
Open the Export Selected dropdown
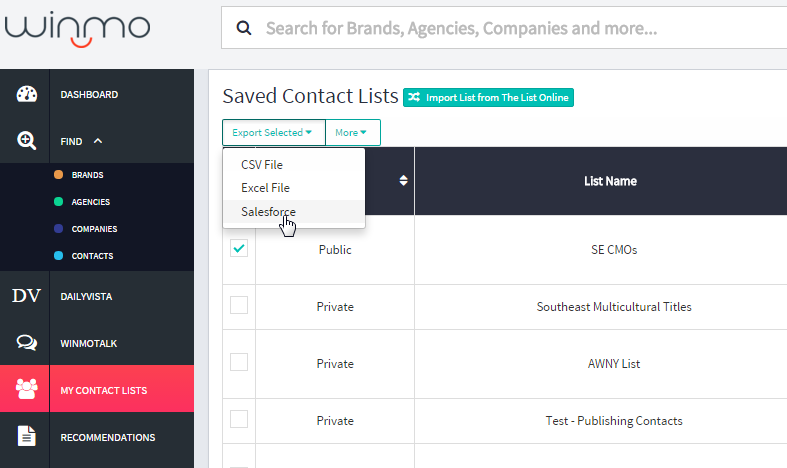(273, 132)
